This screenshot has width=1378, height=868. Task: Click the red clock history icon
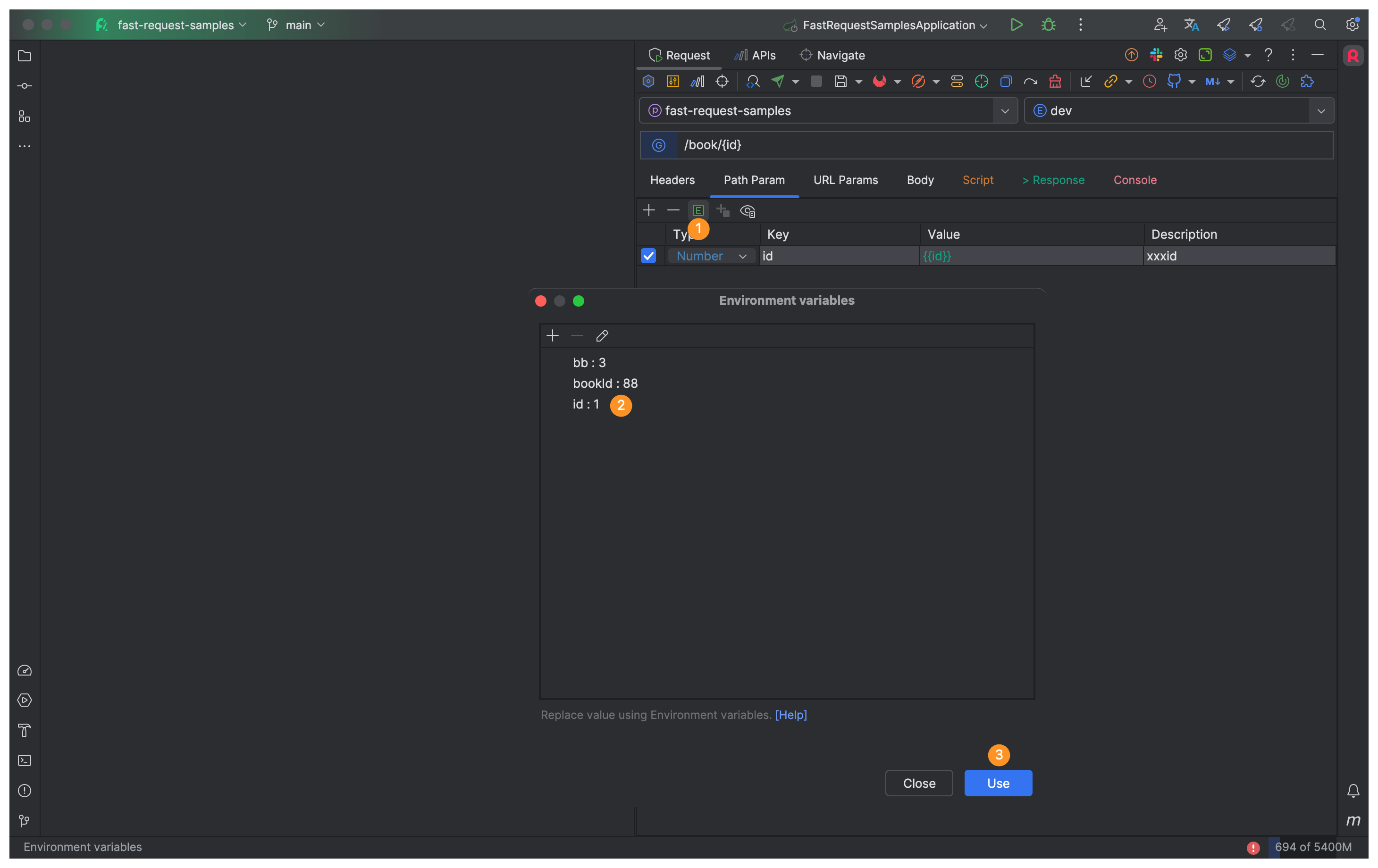pyautogui.click(x=1149, y=81)
